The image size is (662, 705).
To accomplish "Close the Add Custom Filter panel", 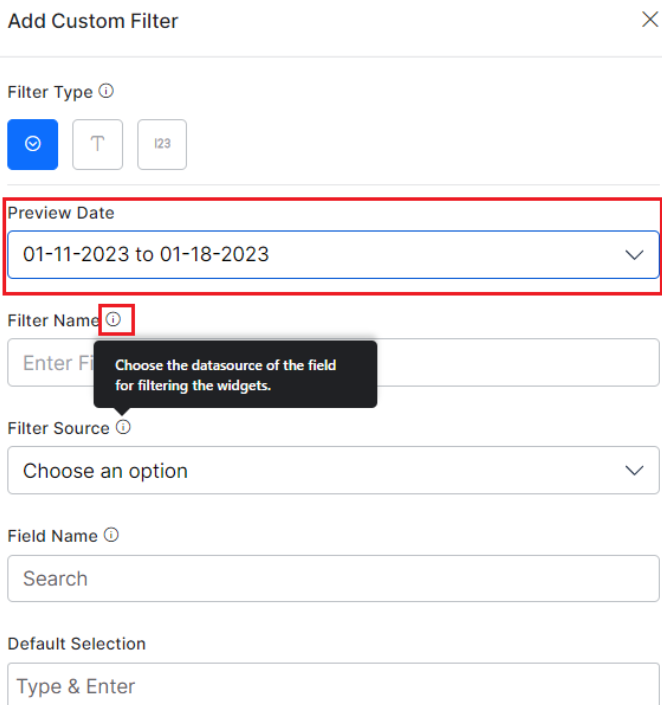I will click(649, 20).
